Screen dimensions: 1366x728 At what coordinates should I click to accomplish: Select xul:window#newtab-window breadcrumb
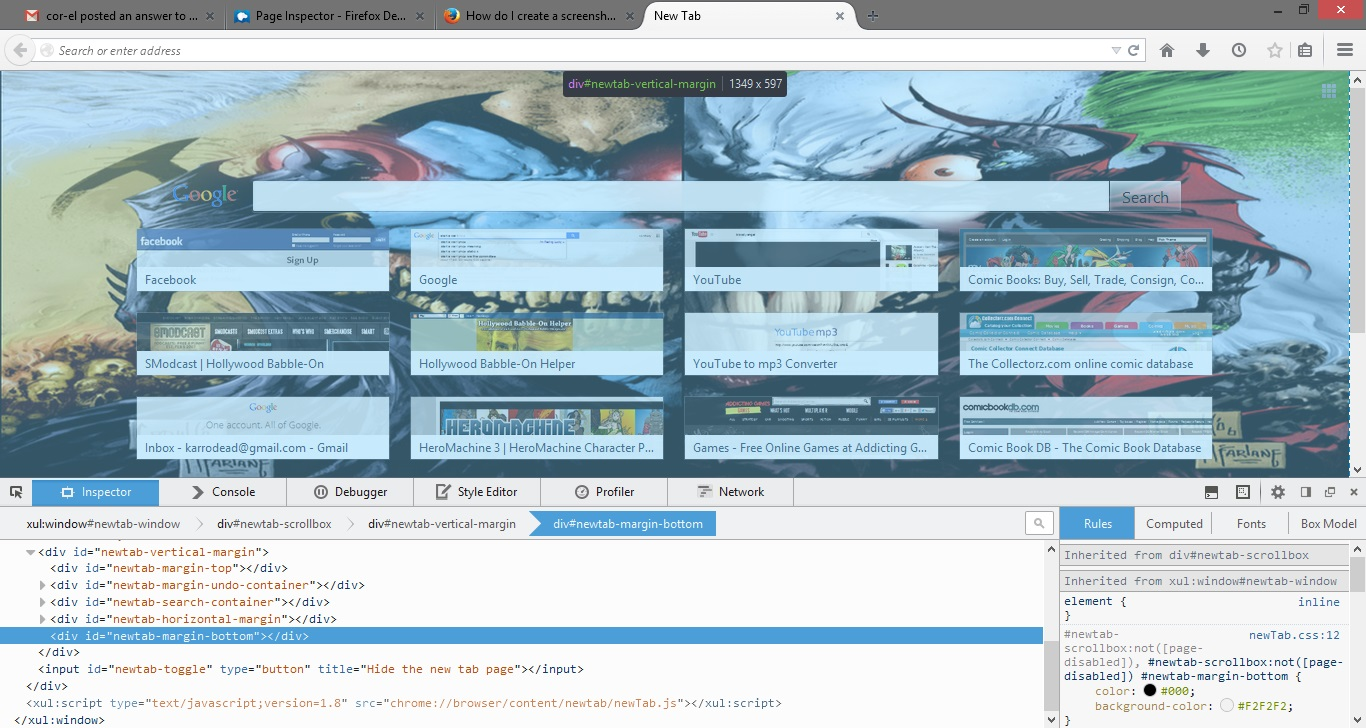[103, 523]
